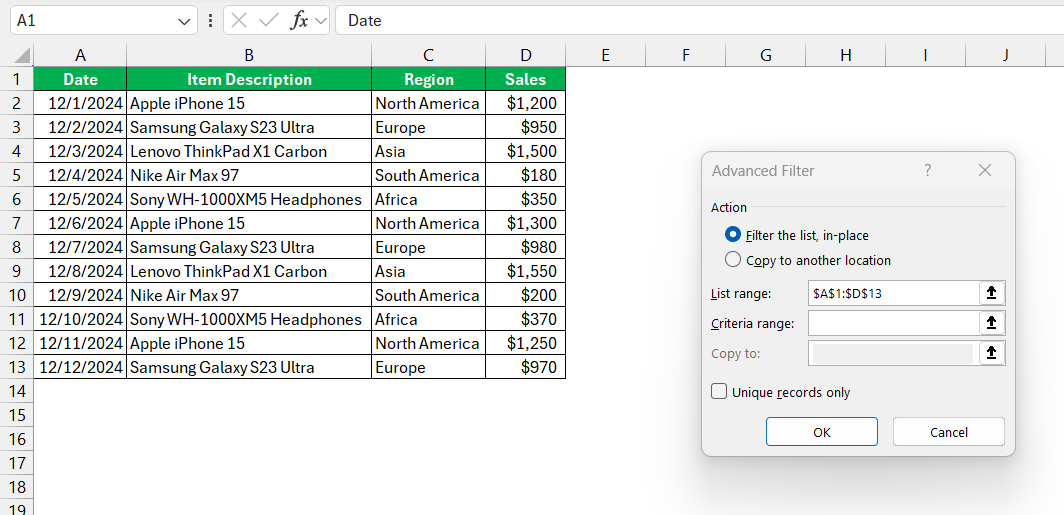This screenshot has height=515, width=1064.
Task: Click the $180 sales cell
Action: (525, 175)
